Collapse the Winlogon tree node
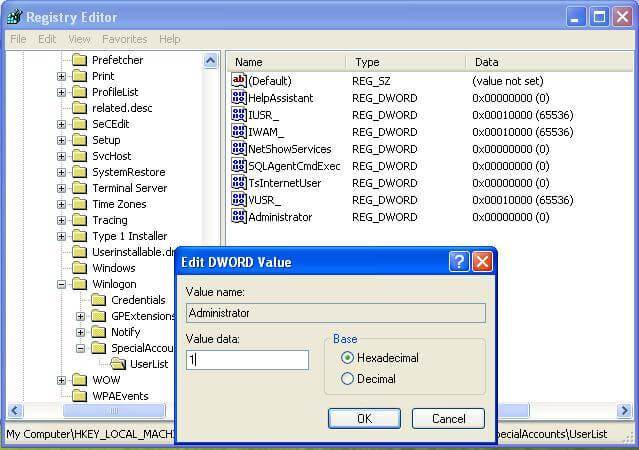Viewport: 639px width, 450px height. [x=62, y=284]
